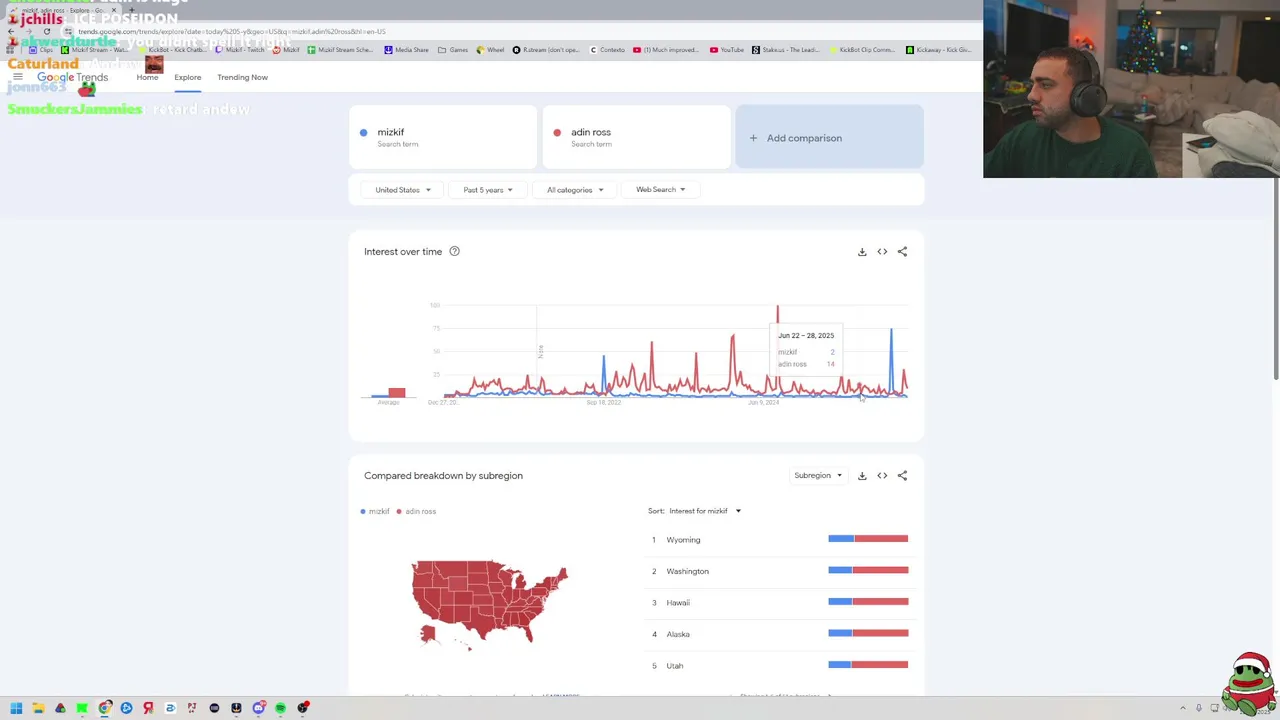The width and height of the screenshot is (1280, 720).
Task: Open Discord from the taskbar
Action: (258, 708)
